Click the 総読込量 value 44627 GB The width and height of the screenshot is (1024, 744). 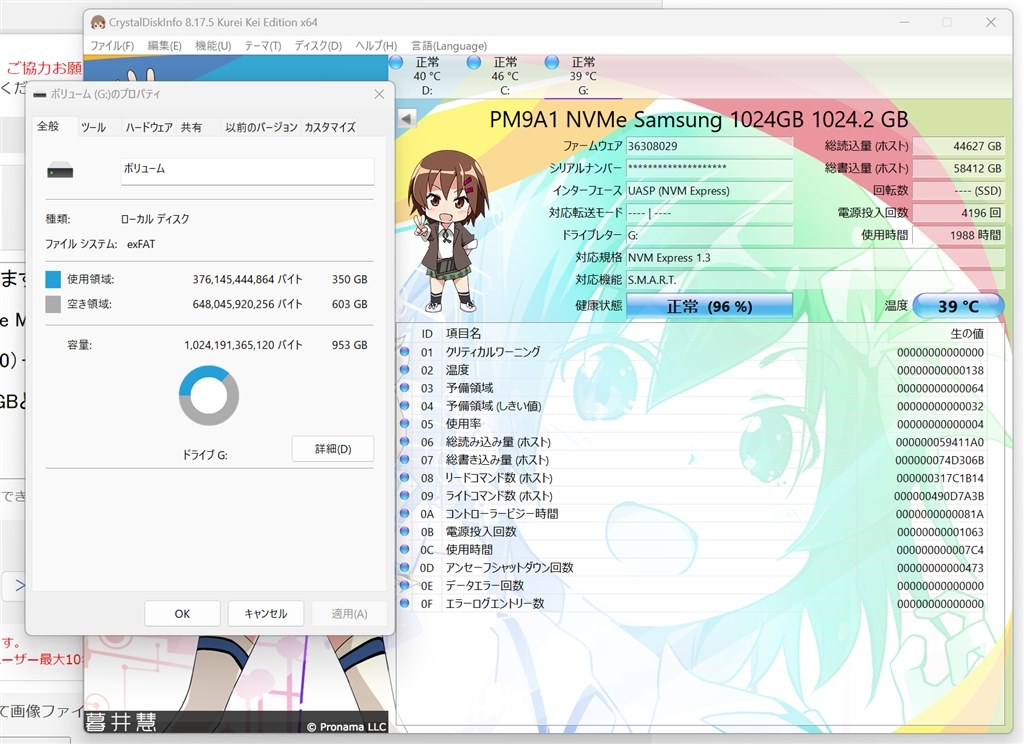pos(958,146)
